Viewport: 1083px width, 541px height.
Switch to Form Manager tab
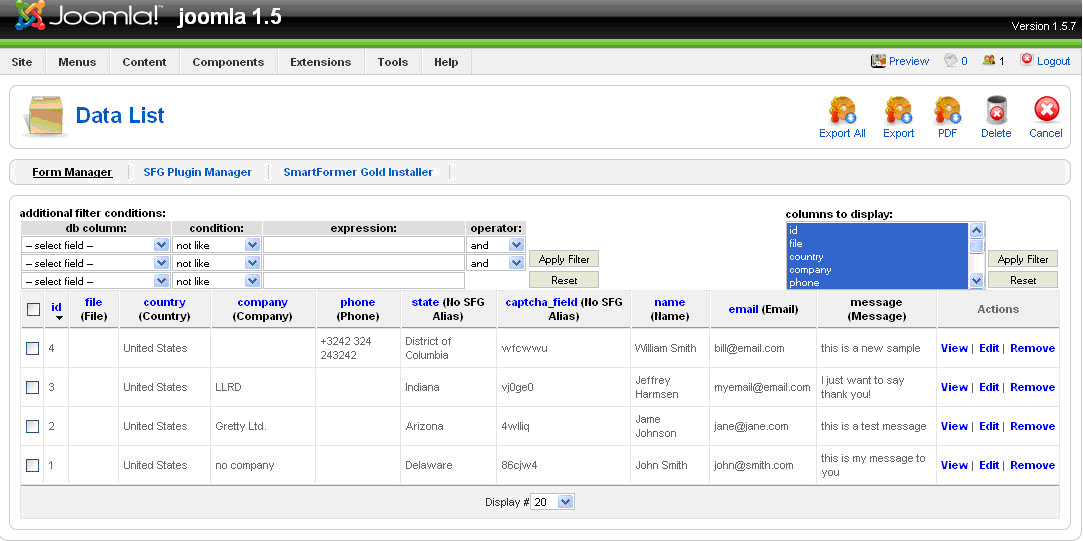(72, 172)
